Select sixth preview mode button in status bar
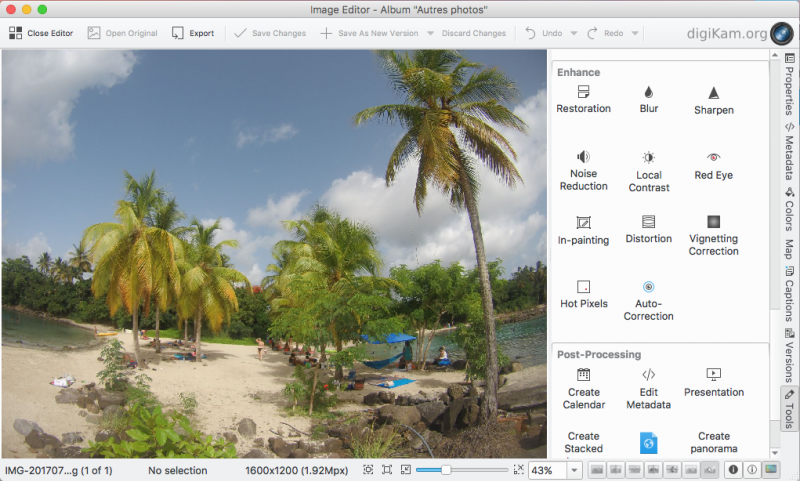The image size is (800, 481). [x=691, y=470]
